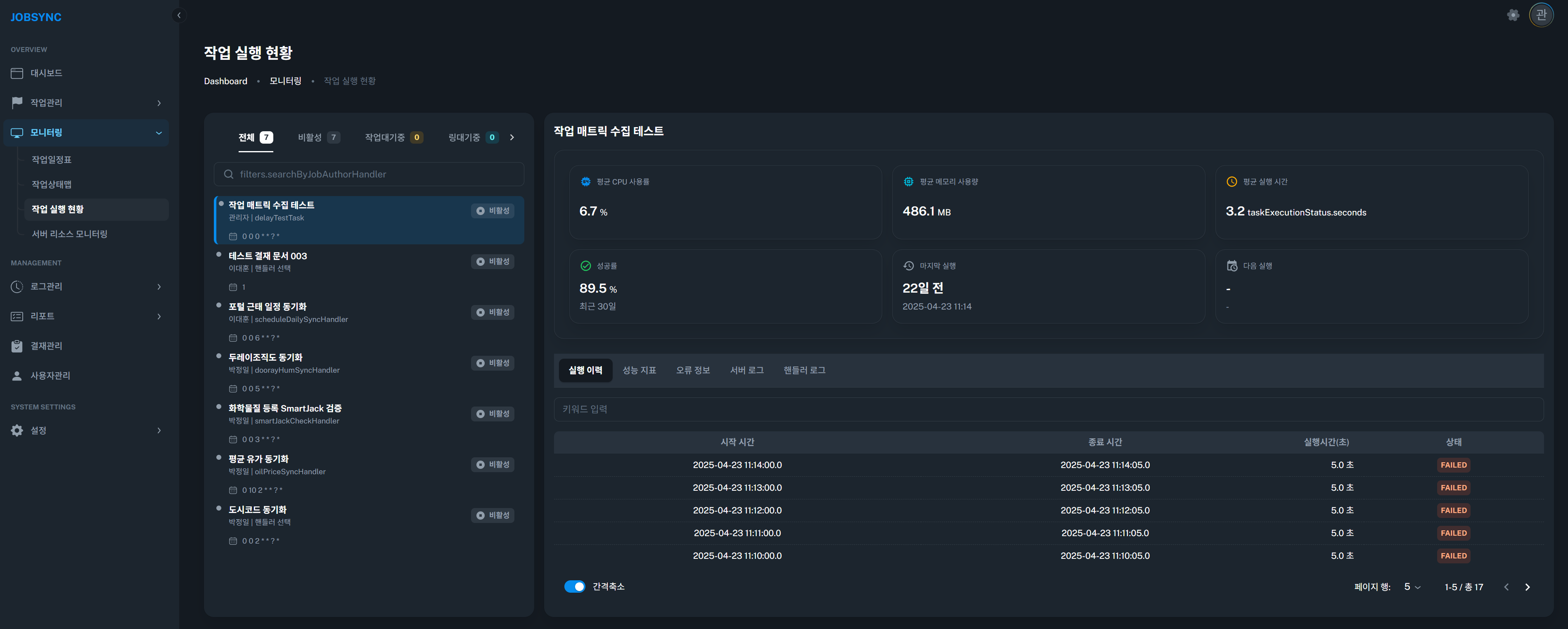Screen dimensions: 1568x629
Task: Toggle 비활성 status on 도시코드 동기화
Action: (493, 515)
